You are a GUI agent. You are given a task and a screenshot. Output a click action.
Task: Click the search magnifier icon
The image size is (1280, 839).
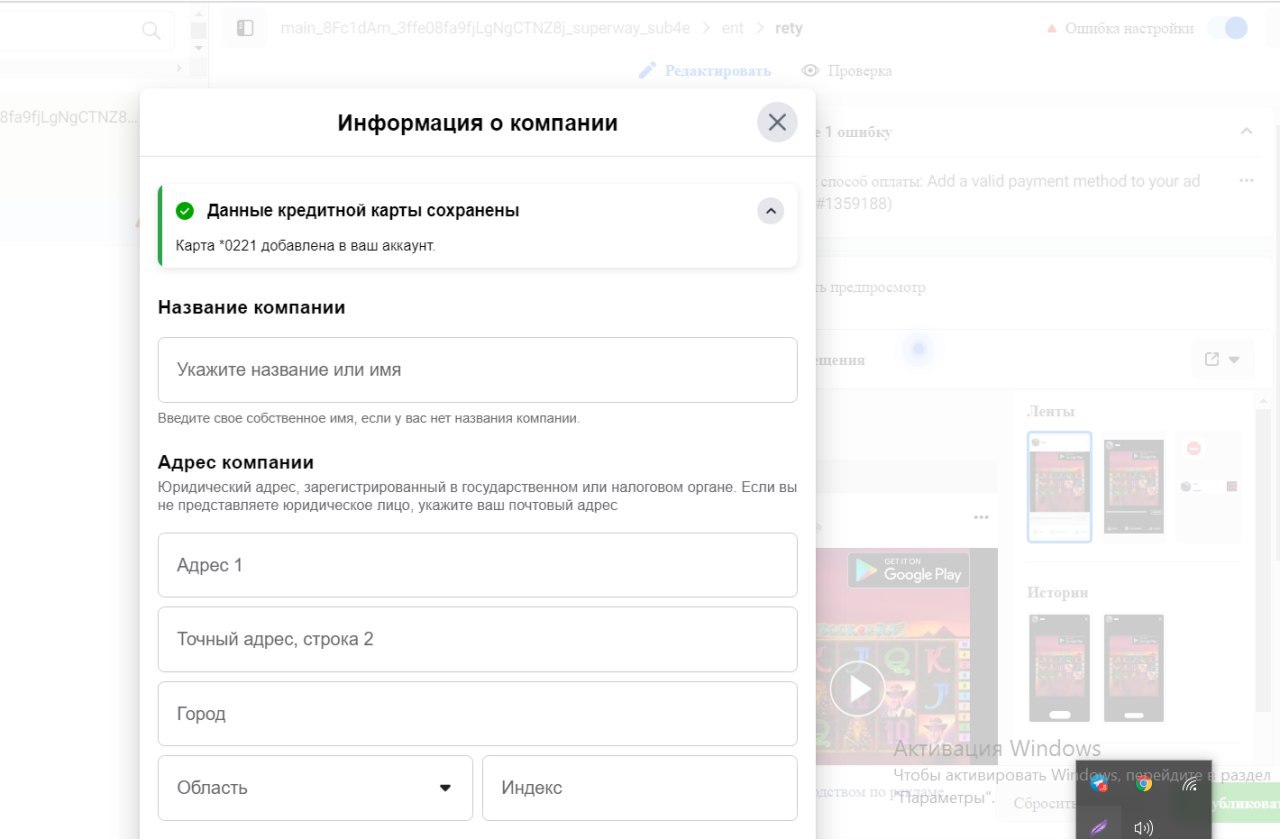tap(151, 30)
